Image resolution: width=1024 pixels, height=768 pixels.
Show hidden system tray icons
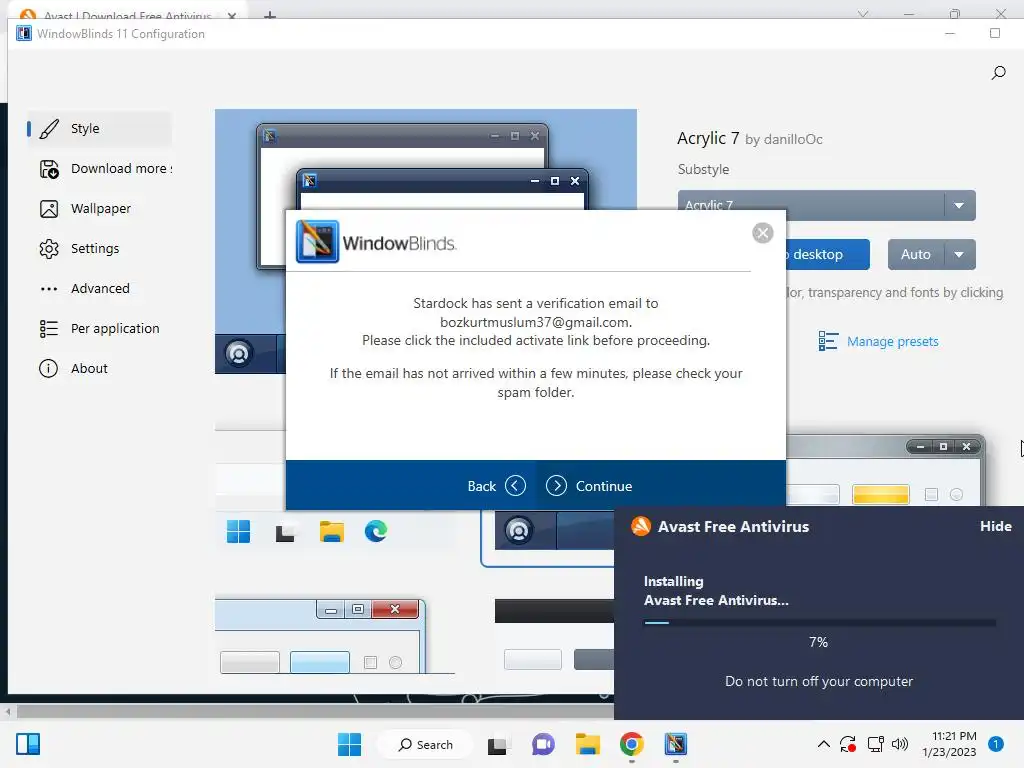[824, 744]
